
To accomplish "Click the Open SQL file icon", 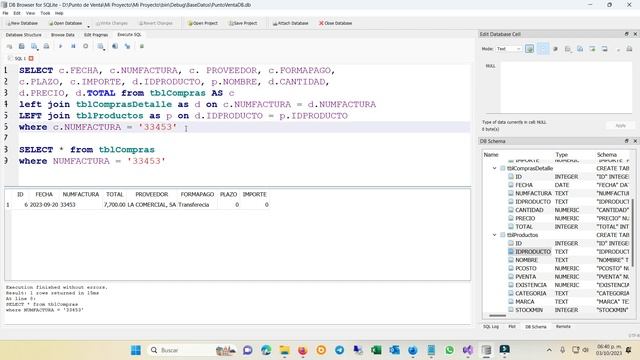I will [x=22, y=47].
